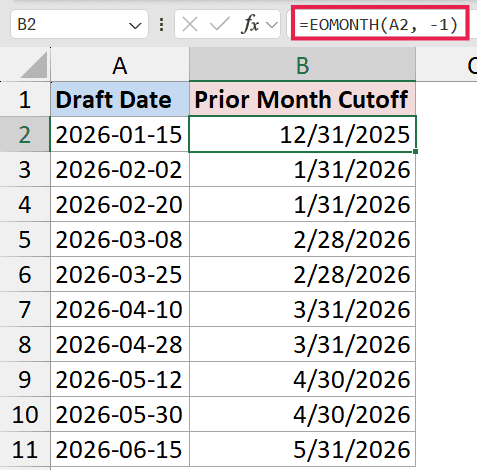The width and height of the screenshot is (477, 470).
Task: Click cell B5 showing 2/28/2026
Action: click(302, 239)
